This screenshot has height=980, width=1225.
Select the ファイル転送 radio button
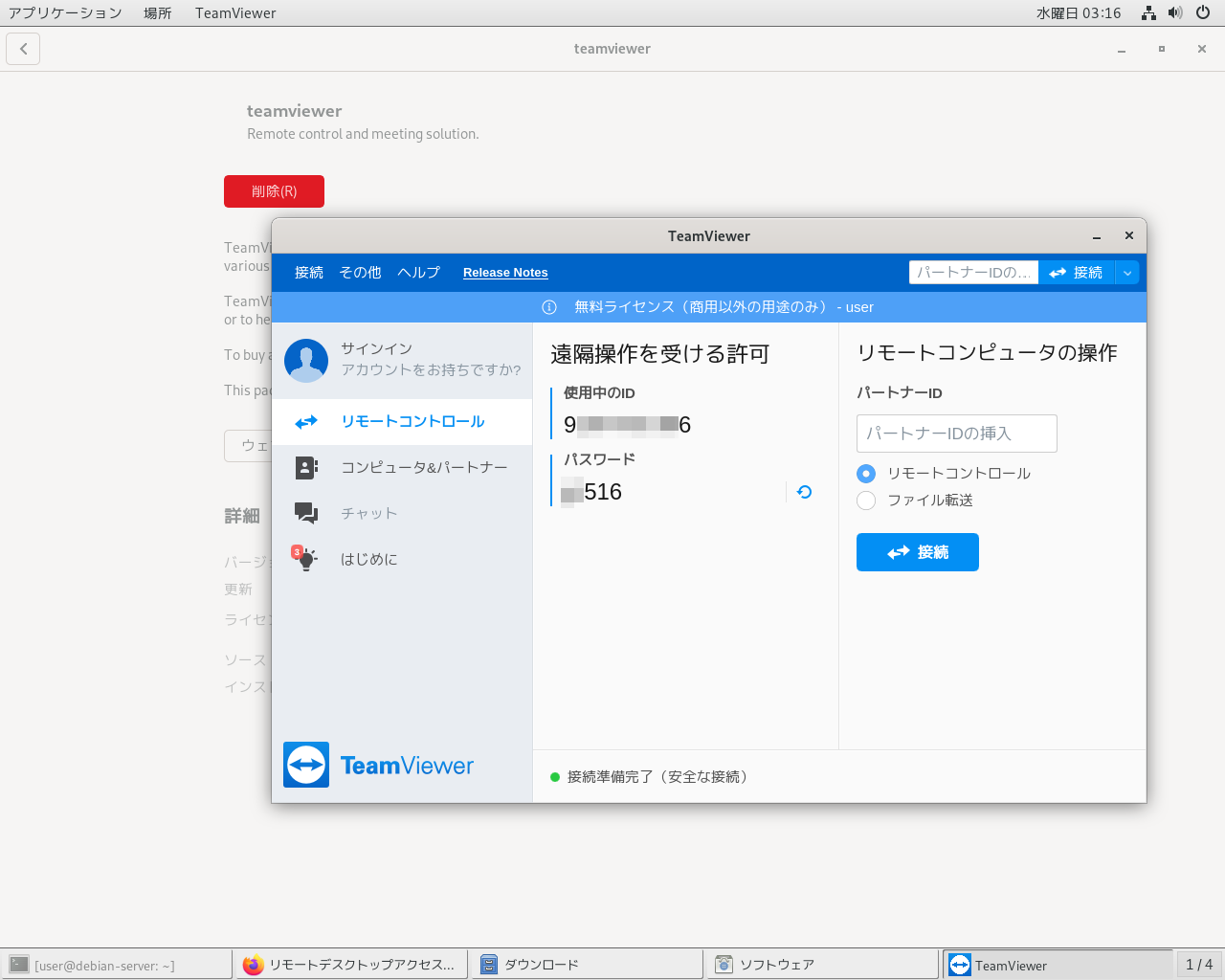[866, 501]
